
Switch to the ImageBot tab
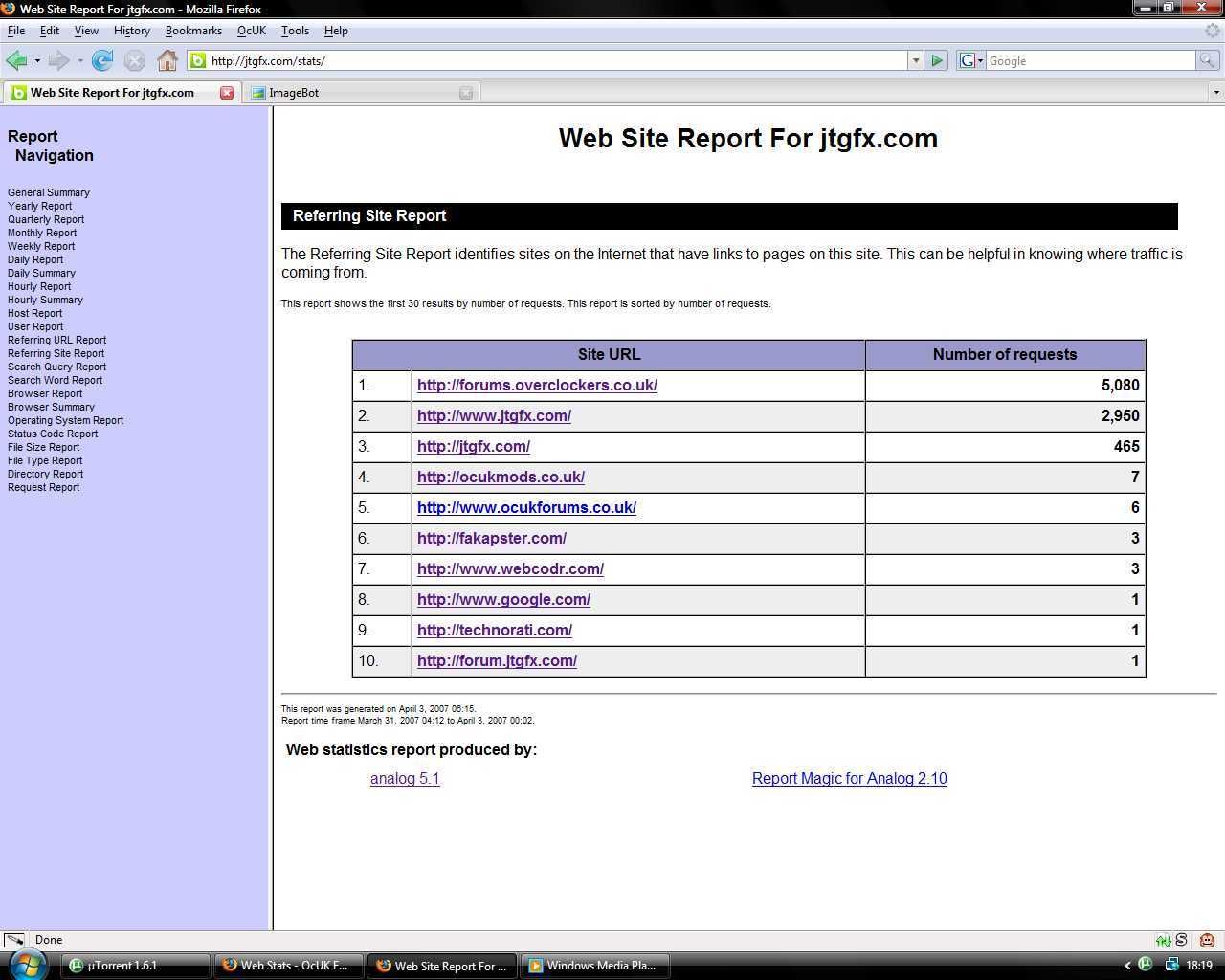click(x=359, y=93)
